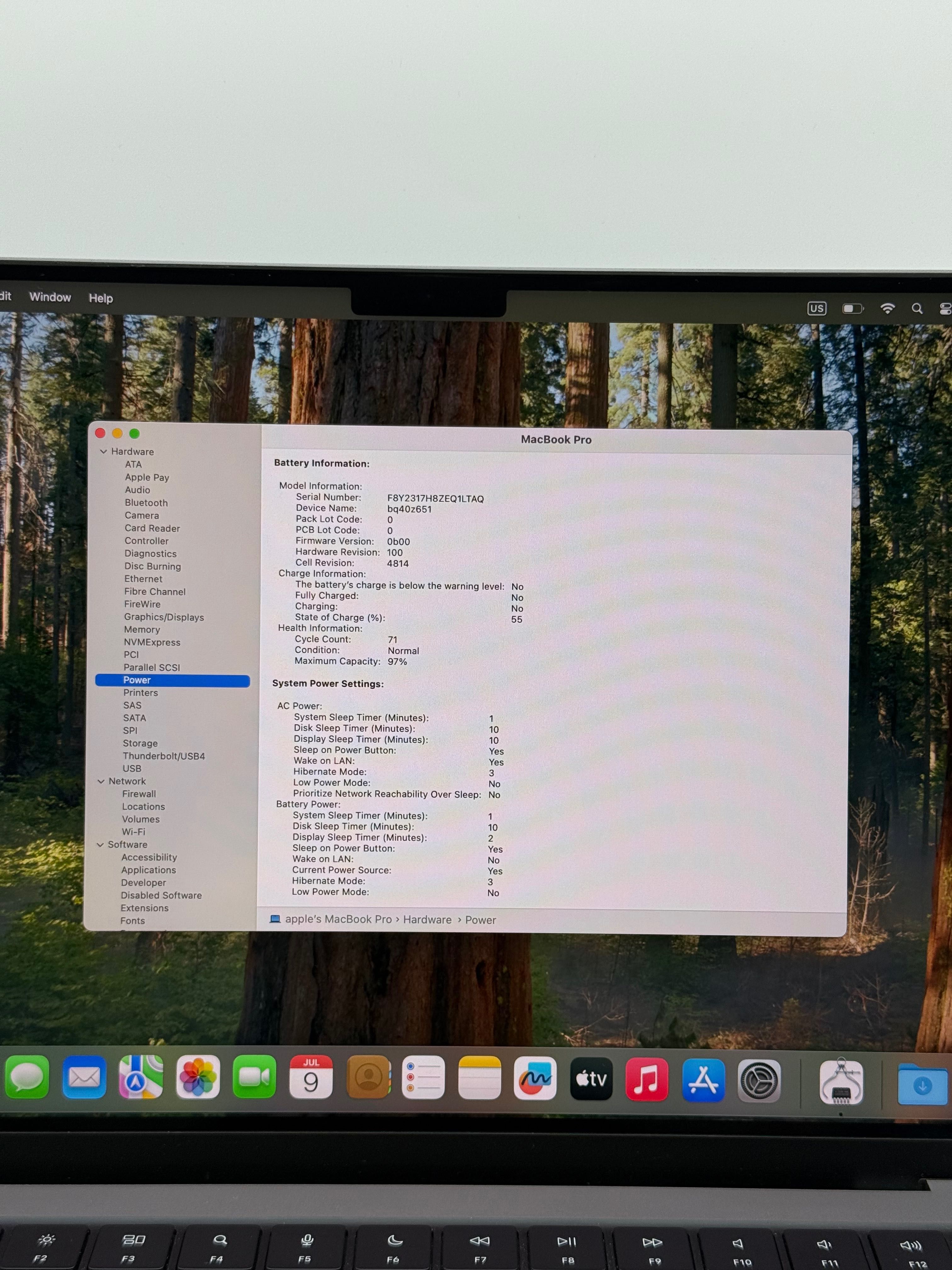Select NVMExpress in sidebar
Viewport: 952px width, 1270px height.
[152, 642]
